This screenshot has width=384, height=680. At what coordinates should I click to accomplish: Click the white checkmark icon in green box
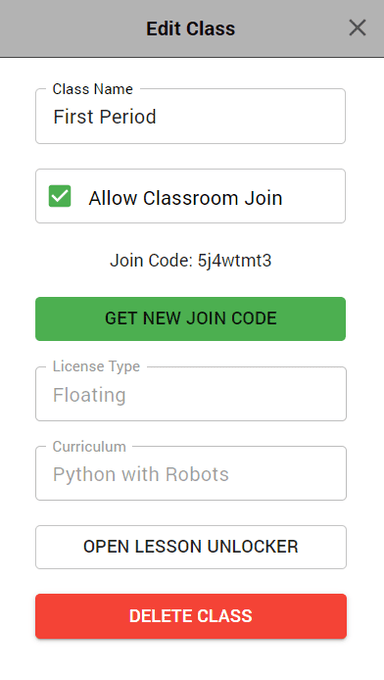60,196
